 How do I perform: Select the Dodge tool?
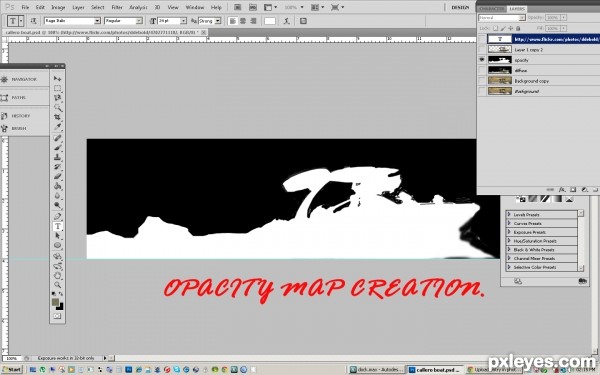tap(57, 205)
